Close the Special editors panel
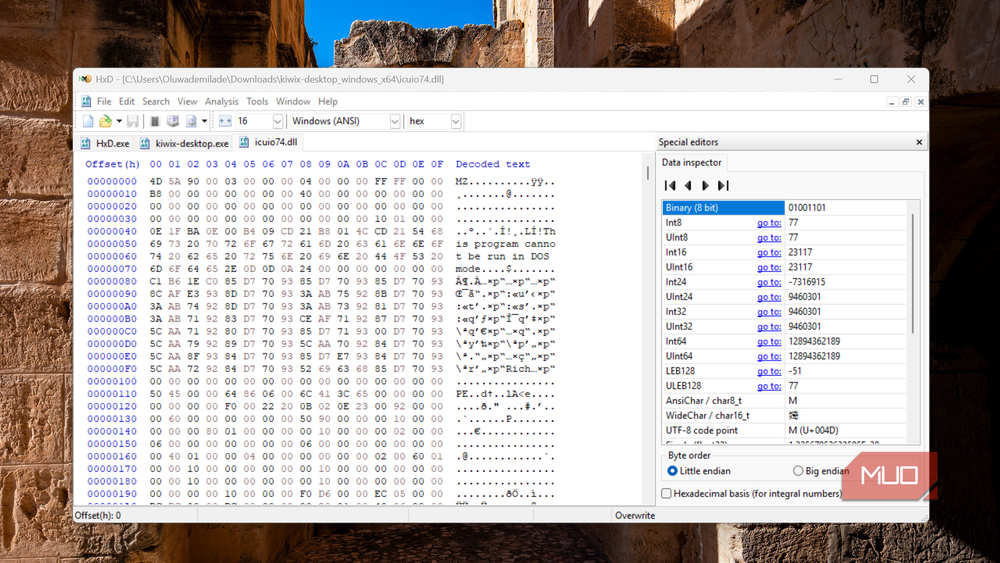The height and width of the screenshot is (563, 1000). tap(919, 142)
